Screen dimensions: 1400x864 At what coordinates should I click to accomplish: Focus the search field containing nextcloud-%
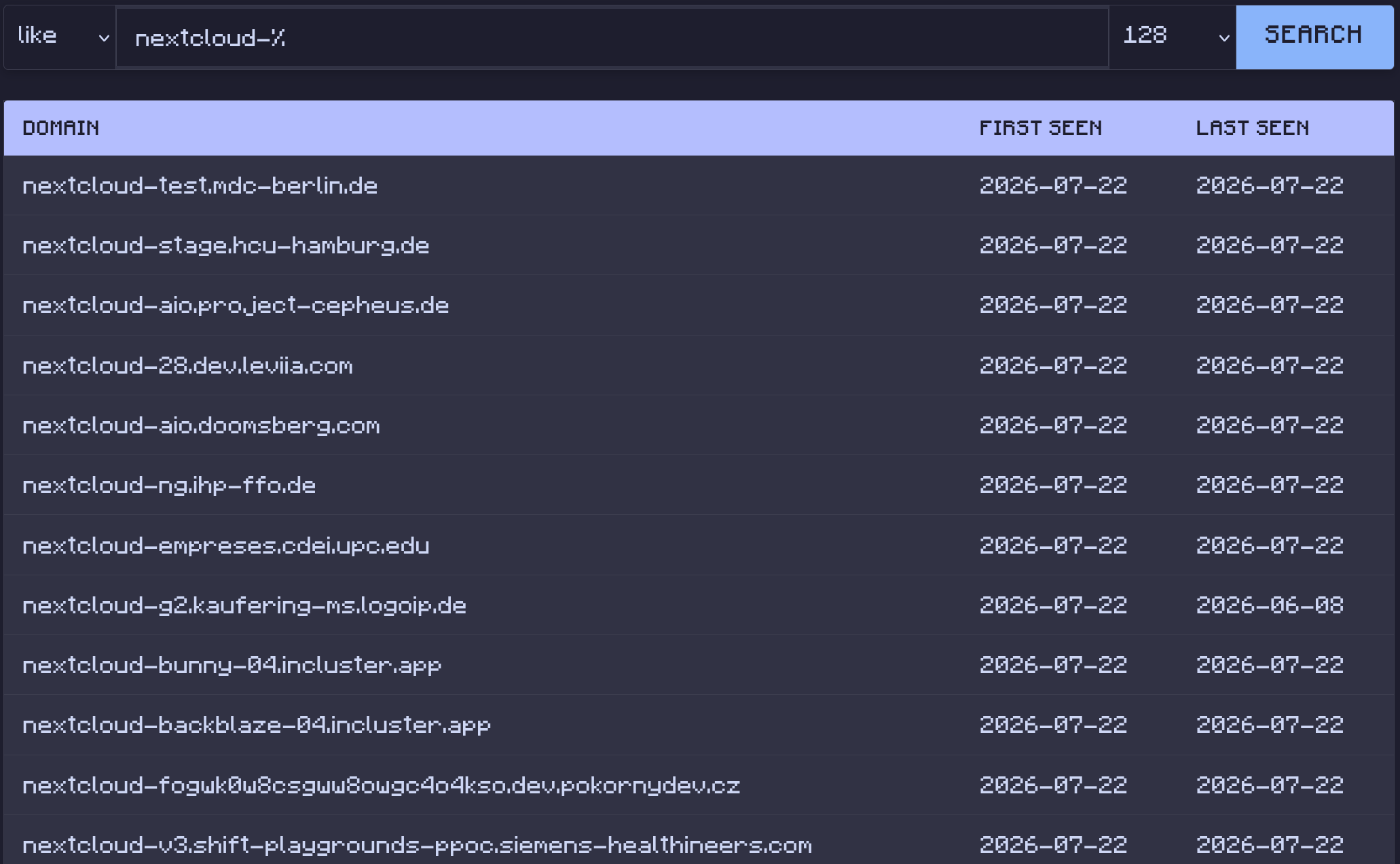(612, 37)
